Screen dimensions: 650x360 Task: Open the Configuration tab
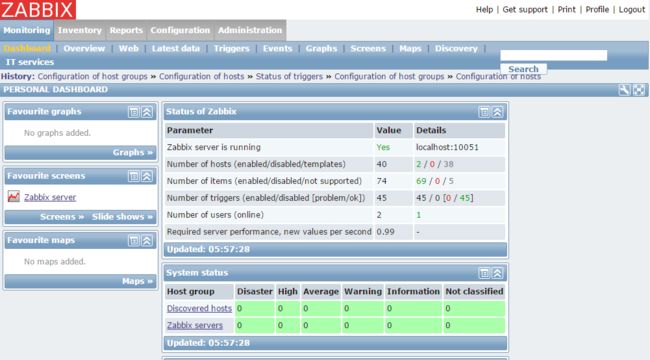180,30
